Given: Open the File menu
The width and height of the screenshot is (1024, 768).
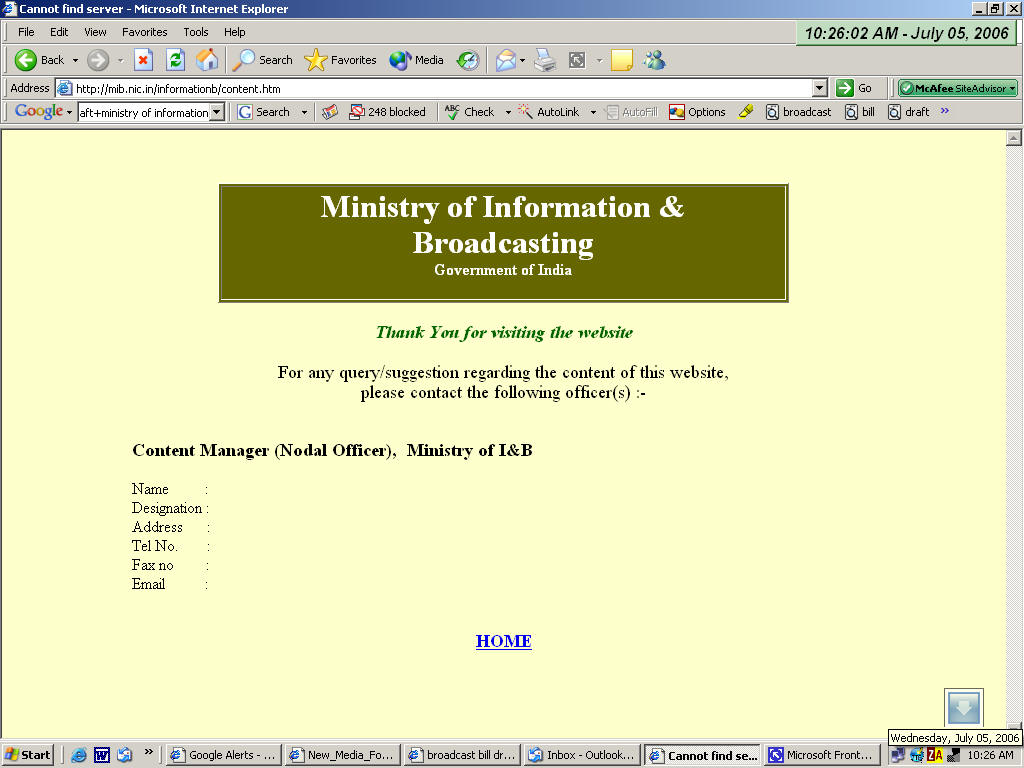Looking at the screenshot, I should point(26,32).
